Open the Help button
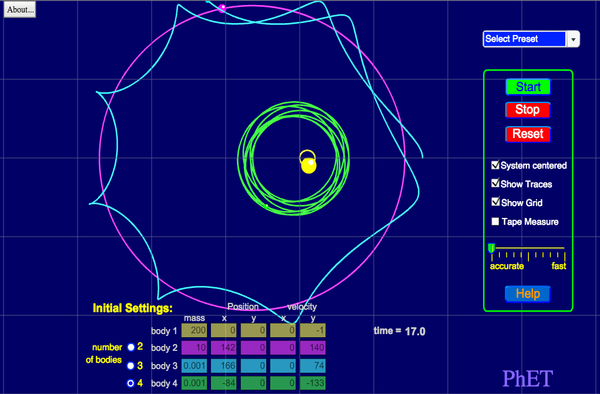Image resolution: width=600 pixels, height=394 pixels. click(528, 294)
